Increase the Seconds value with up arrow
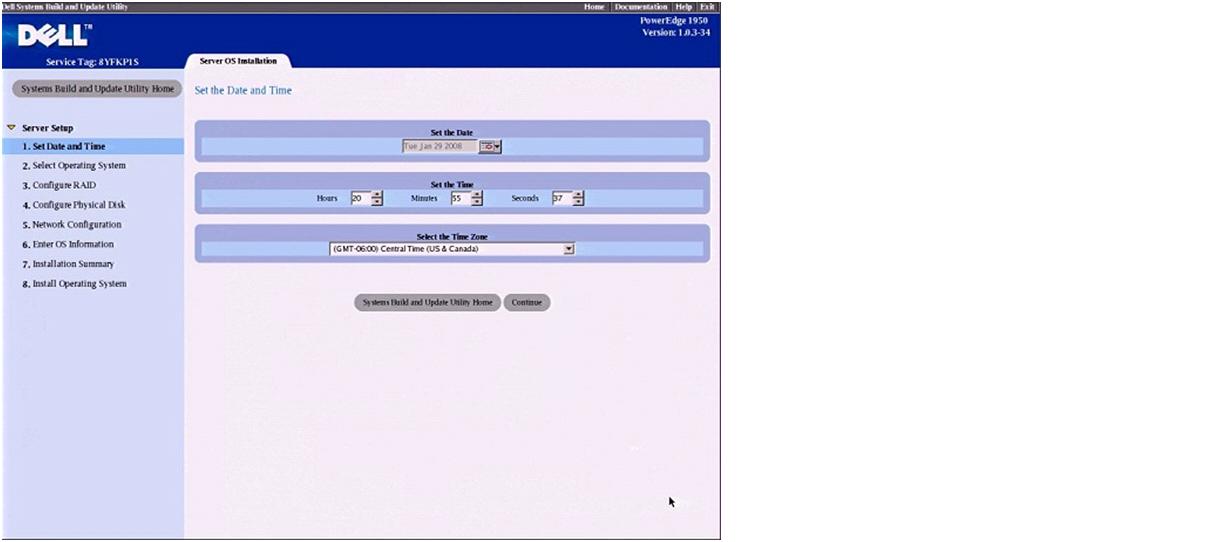The width and height of the screenshot is (1220, 542). [578, 194]
